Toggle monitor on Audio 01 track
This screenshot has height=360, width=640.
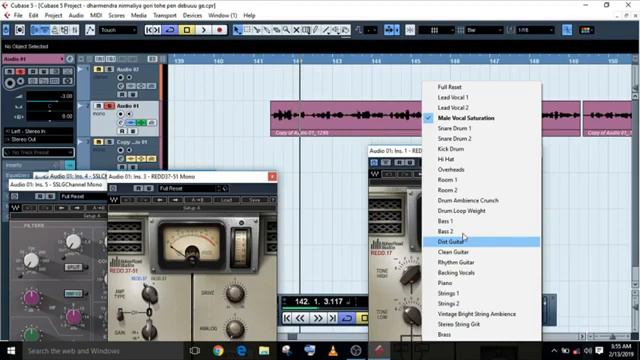pyautogui.click(x=129, y=114)
